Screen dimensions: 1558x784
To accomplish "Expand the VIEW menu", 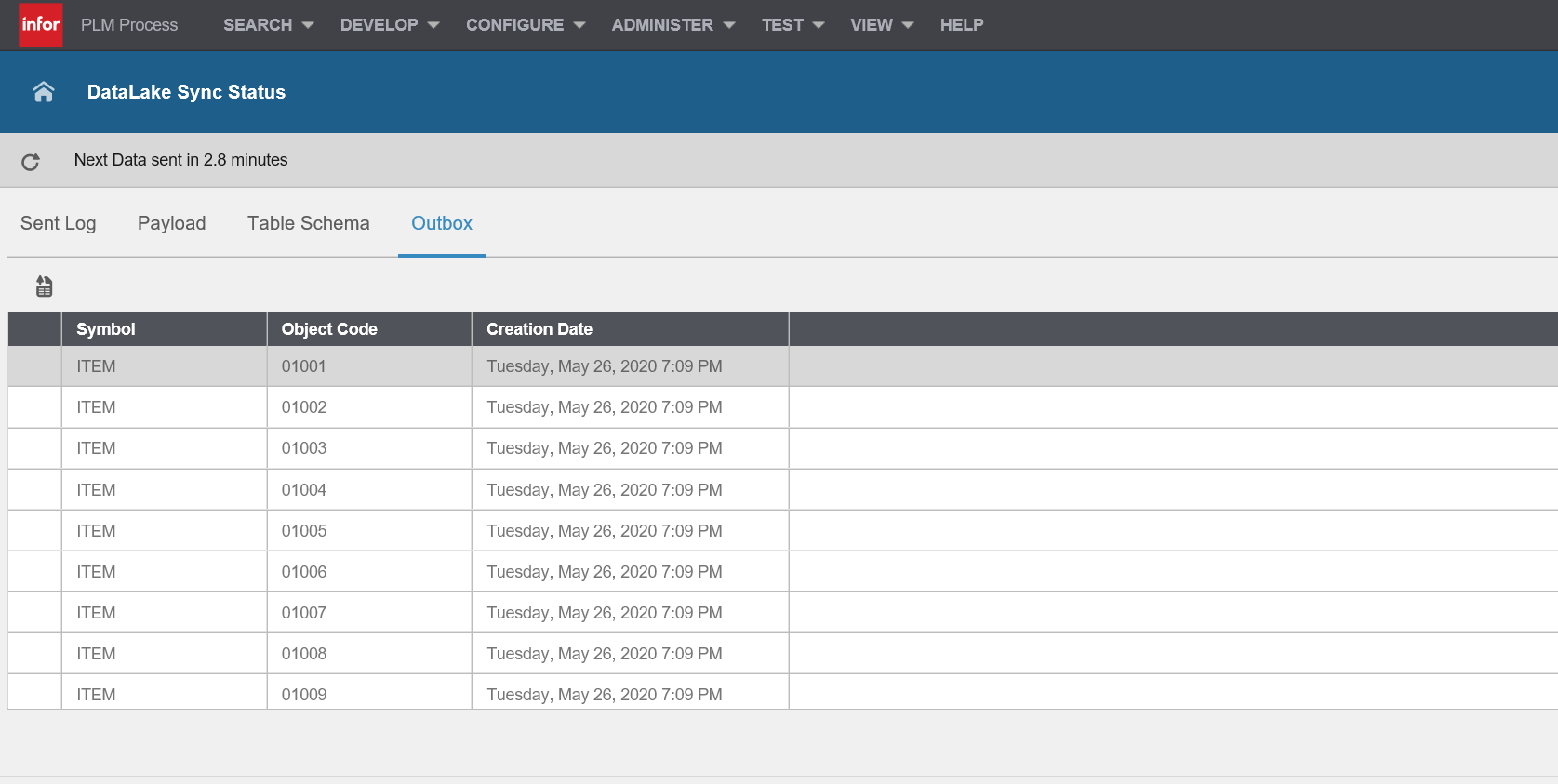I will (881, 25).
